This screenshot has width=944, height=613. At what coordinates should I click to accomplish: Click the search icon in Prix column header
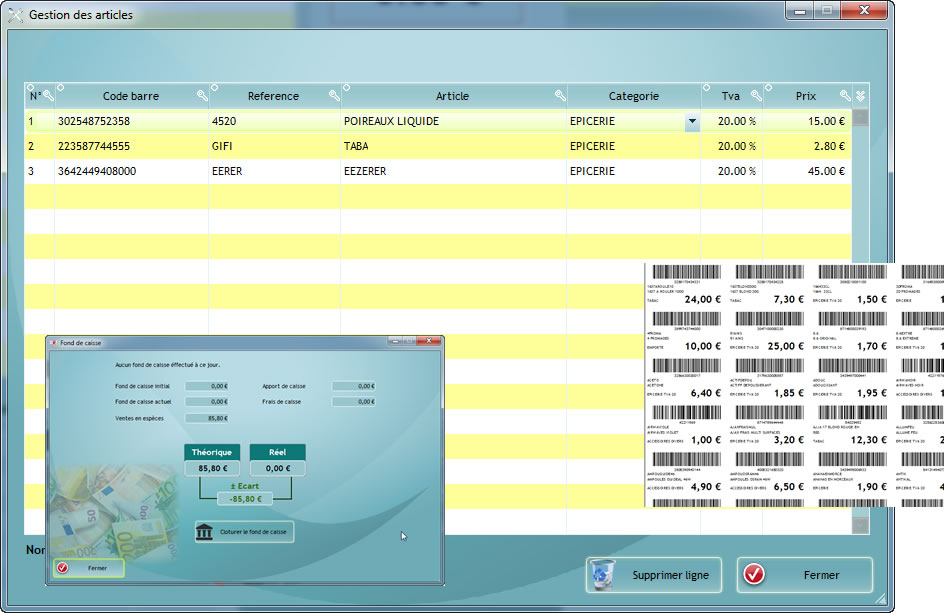(x=844, y=96)
